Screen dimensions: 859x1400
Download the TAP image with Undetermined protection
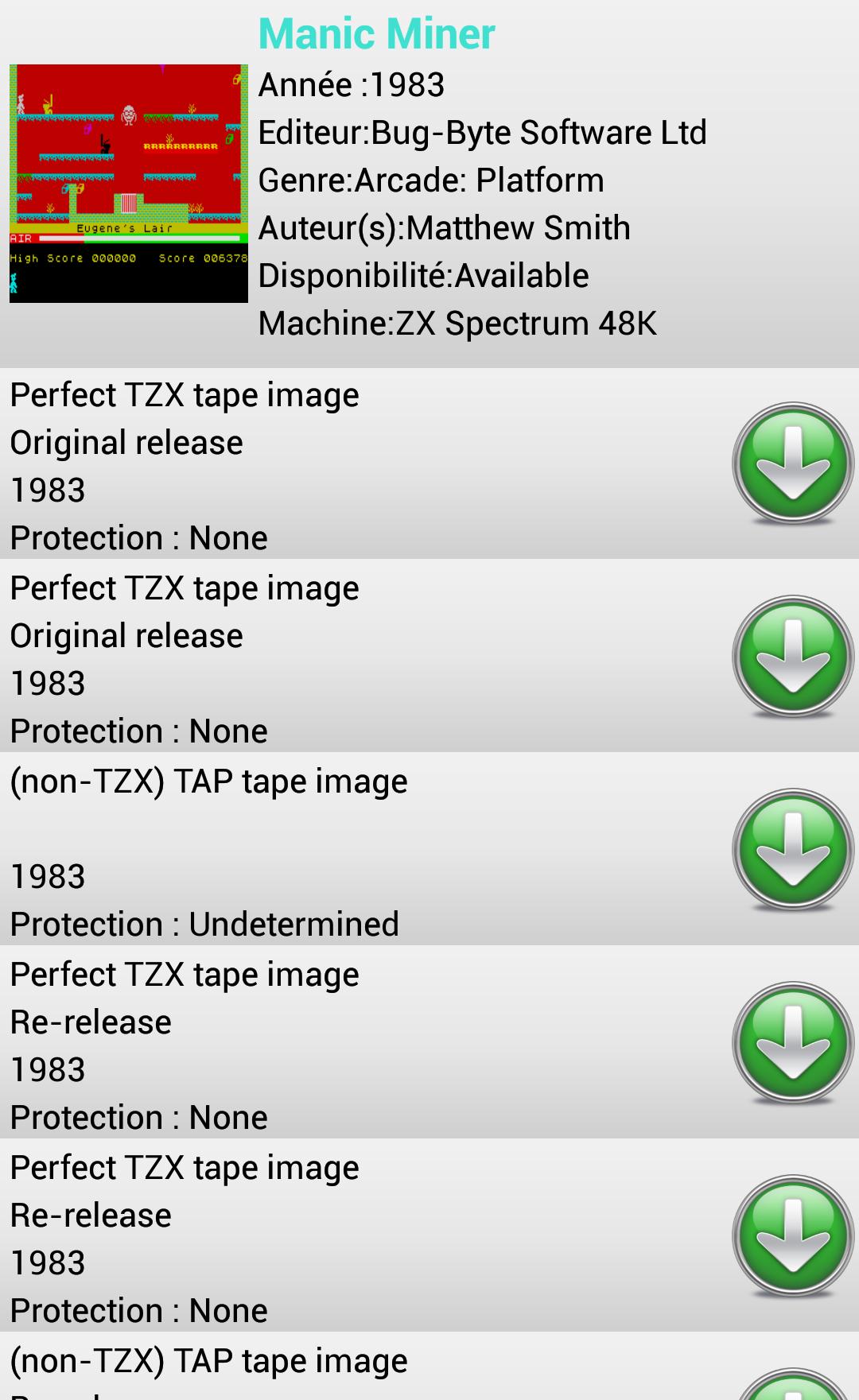(792, 850)
